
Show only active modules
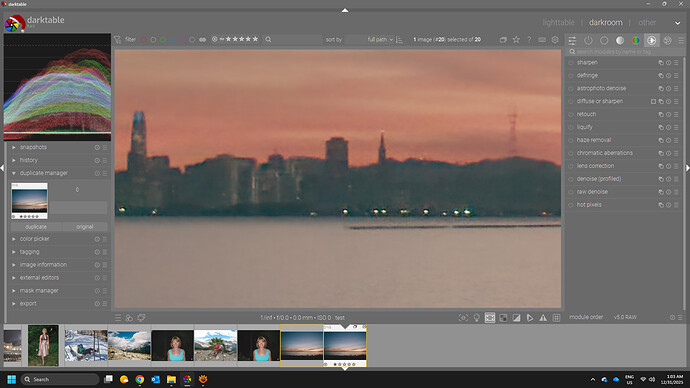coord(588,40)
